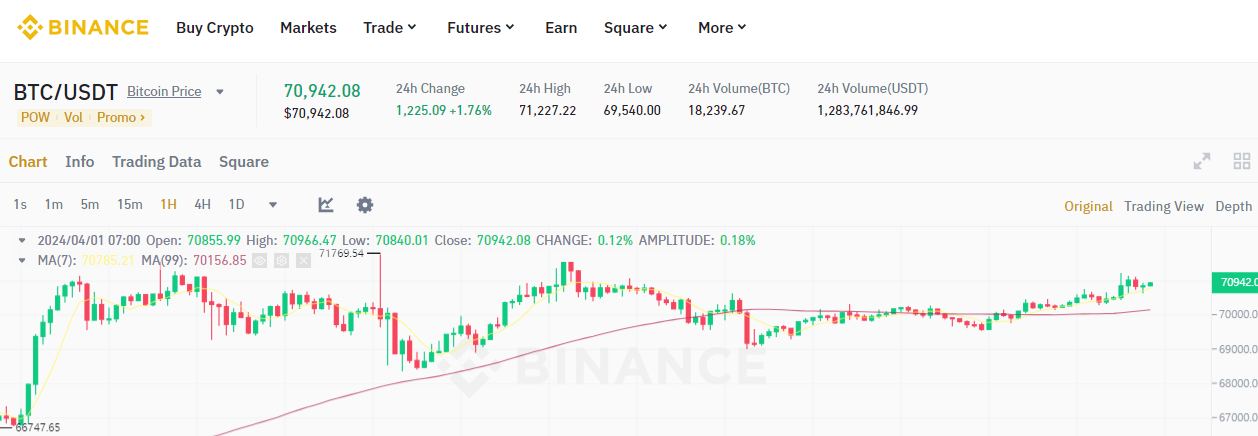Click the Binance logo
The height and width of the screenshot is (436, 1258).
pos(82,27)
